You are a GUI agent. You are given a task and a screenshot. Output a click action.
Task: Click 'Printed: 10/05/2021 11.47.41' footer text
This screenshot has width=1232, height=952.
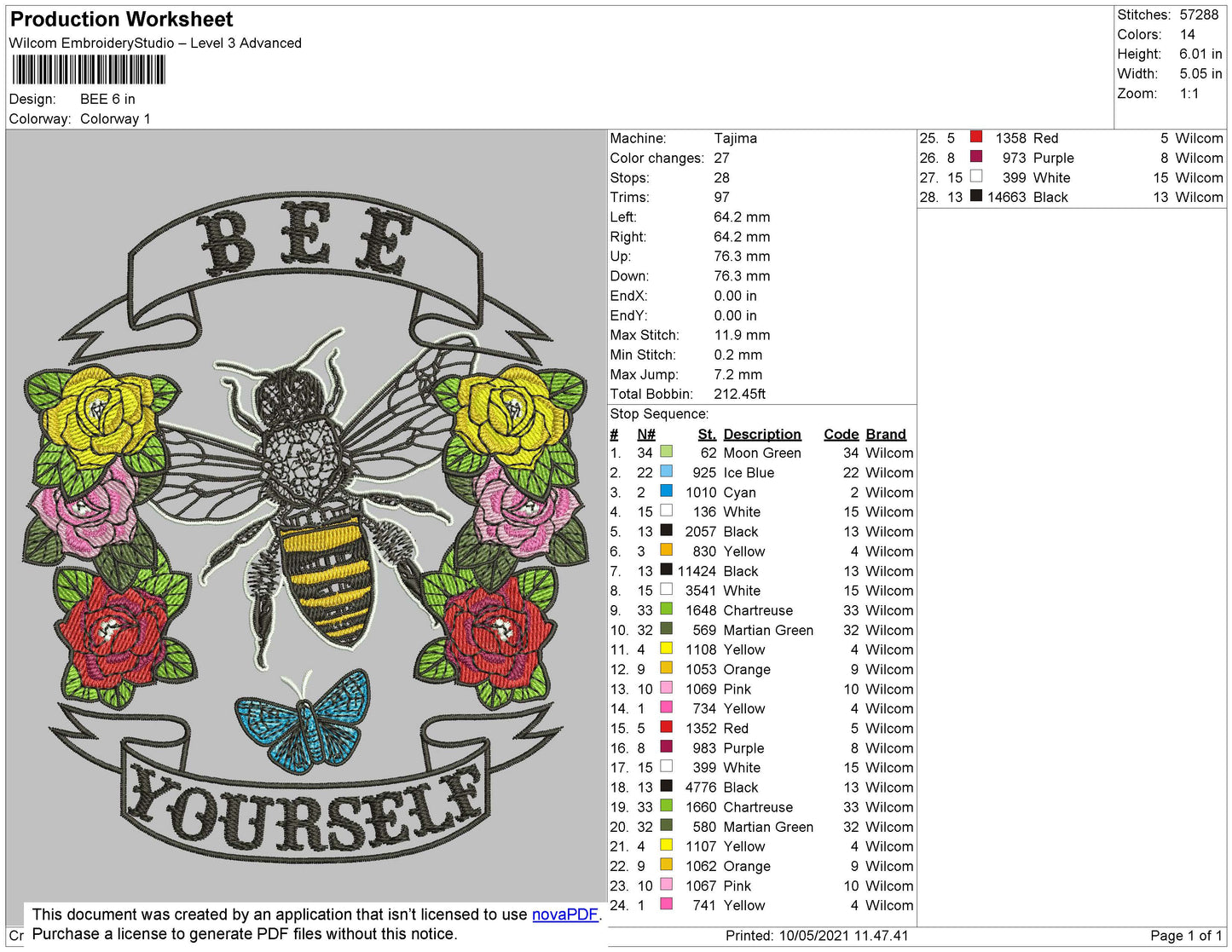point(817,935)
